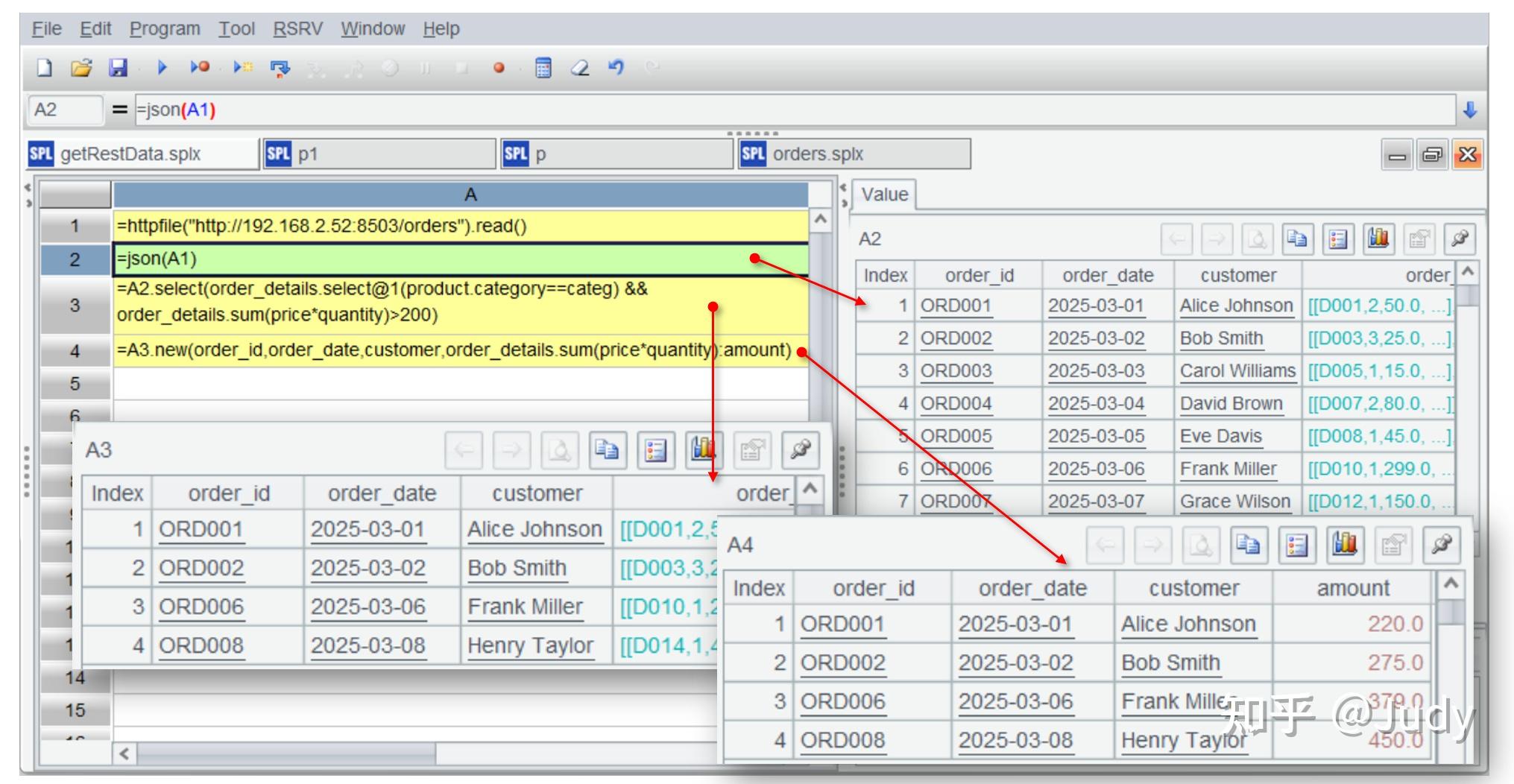Run the script with the blue play icon

[162, 68]
